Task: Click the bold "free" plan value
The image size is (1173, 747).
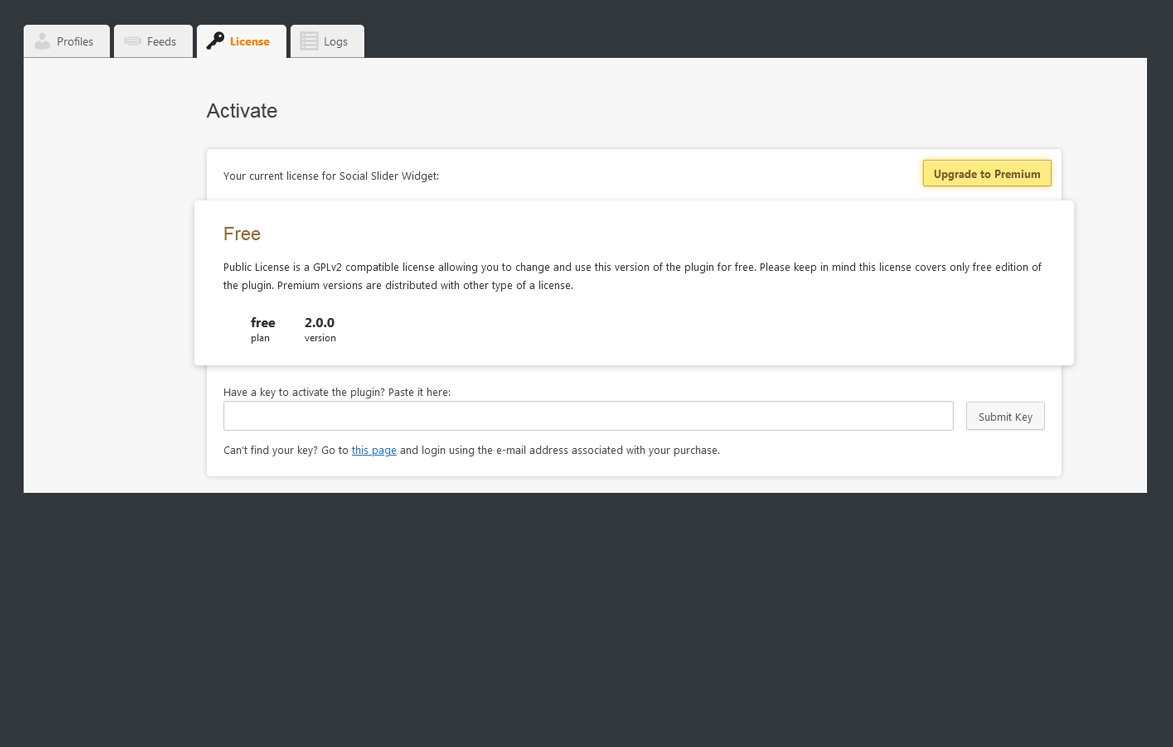Action: (263, 323)
